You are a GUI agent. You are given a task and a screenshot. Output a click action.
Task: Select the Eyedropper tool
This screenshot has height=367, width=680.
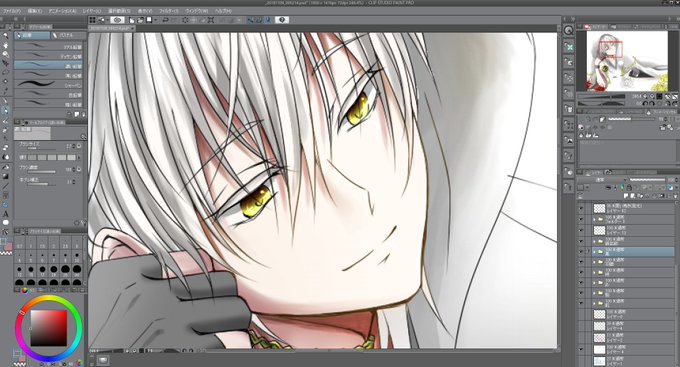[x=6, y=91]
